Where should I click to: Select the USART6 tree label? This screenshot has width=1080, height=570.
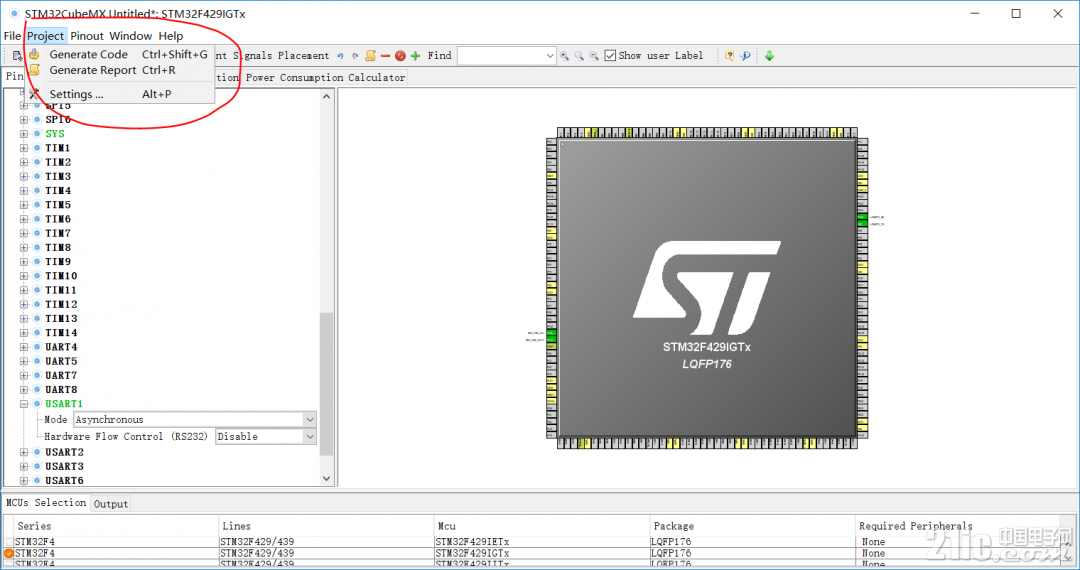[64, 481]
